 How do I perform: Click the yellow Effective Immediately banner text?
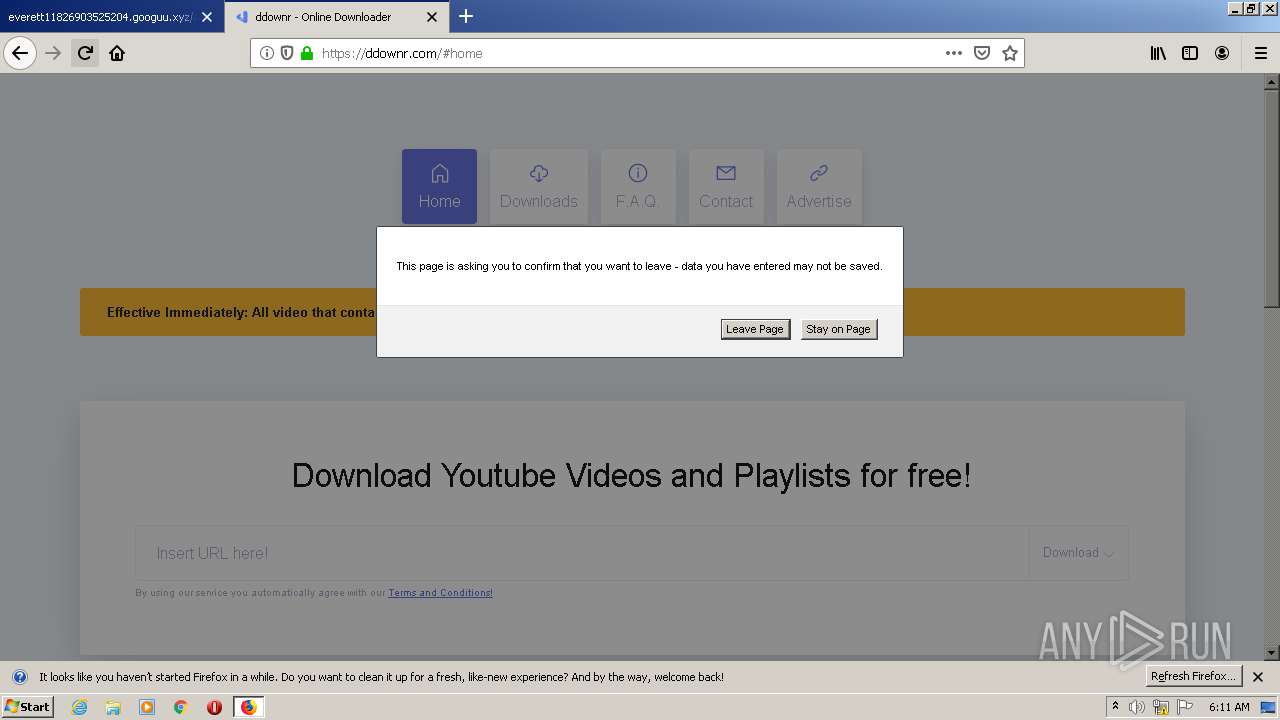click(x=241, y=312)
